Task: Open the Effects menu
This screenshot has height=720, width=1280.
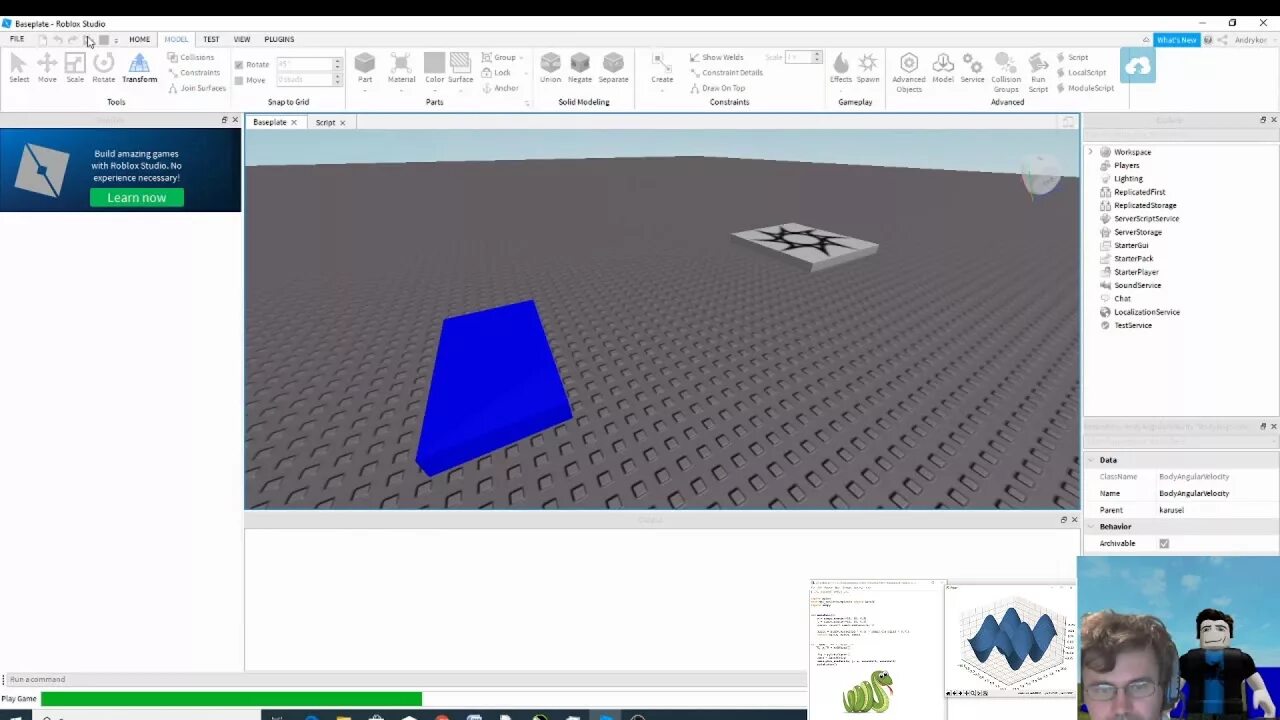Action: pyautogui.click(x=841, y=68)
